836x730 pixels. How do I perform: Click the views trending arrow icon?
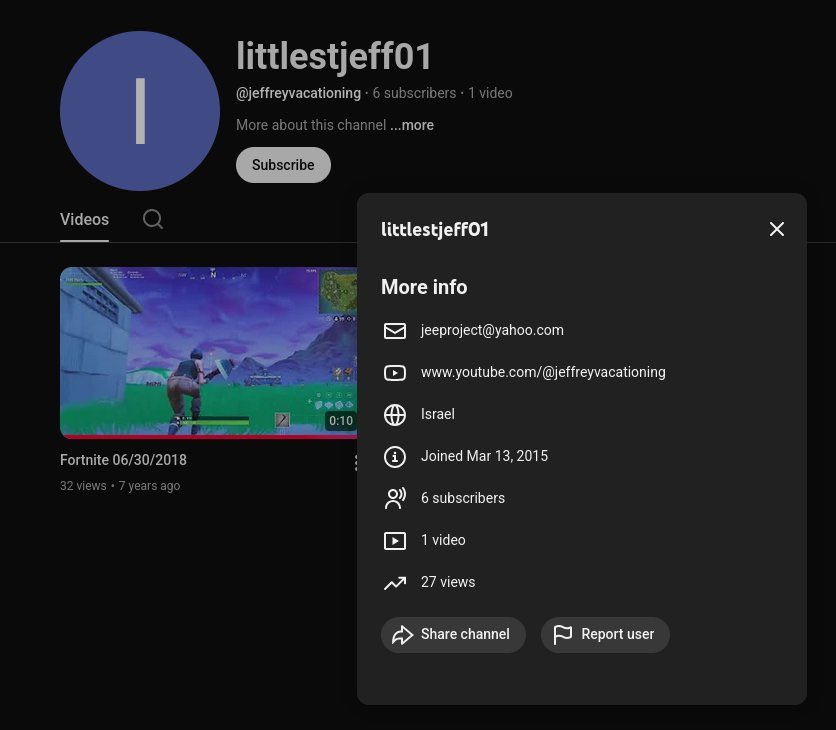click(395, 583)
